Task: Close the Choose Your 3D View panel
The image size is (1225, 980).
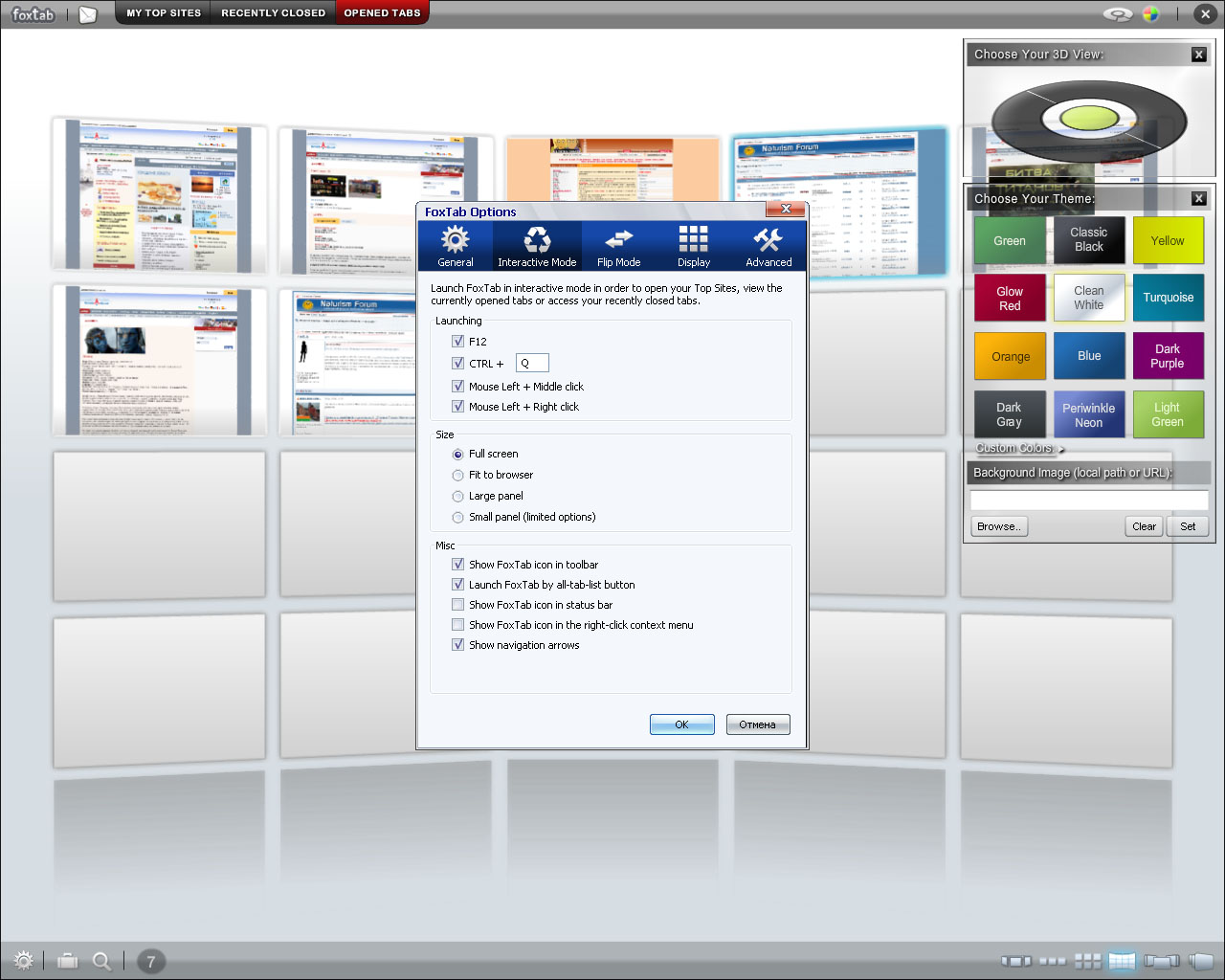Action: pyautogui.click(x=1199, y=55)
